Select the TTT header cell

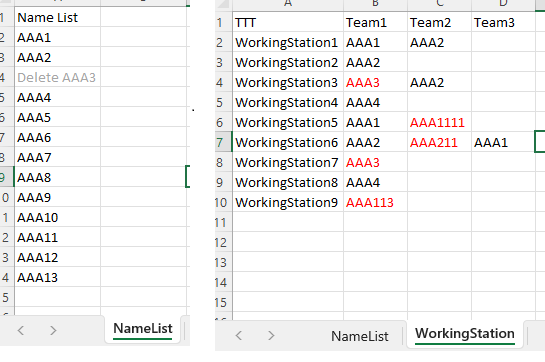click(x=288, y=22)
